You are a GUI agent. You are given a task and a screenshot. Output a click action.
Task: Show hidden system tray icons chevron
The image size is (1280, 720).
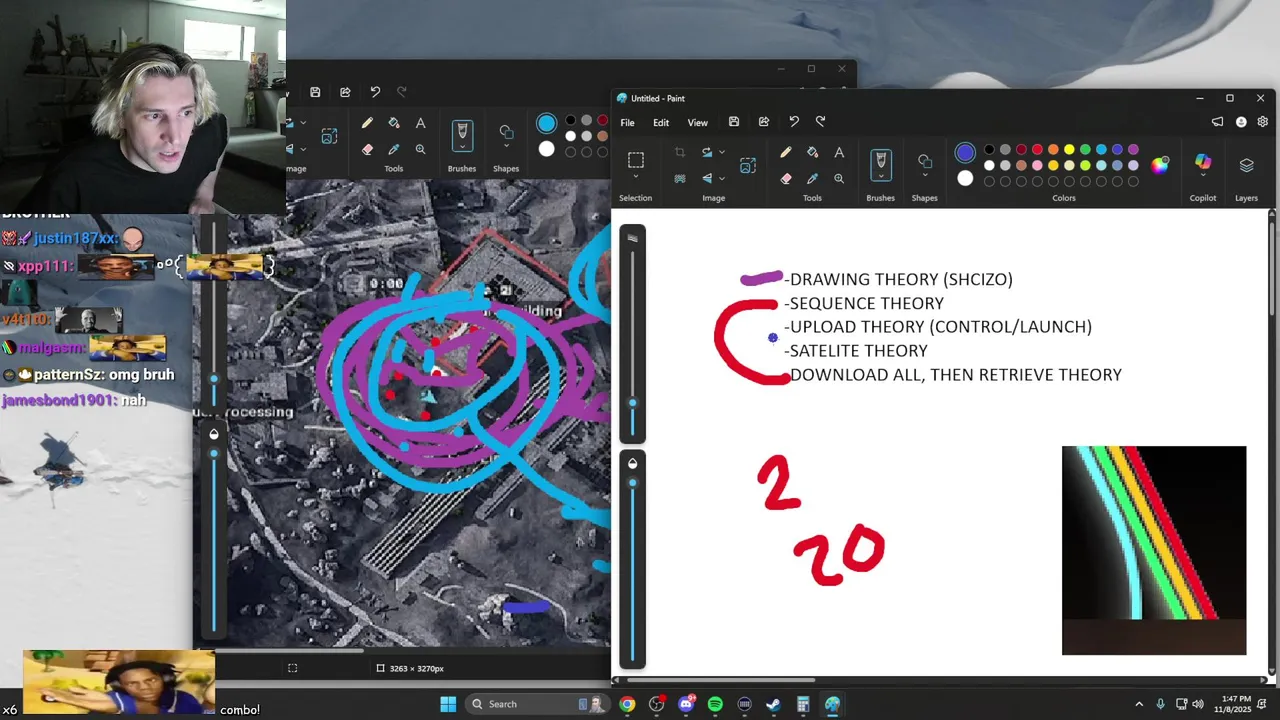pos(1139,704)
